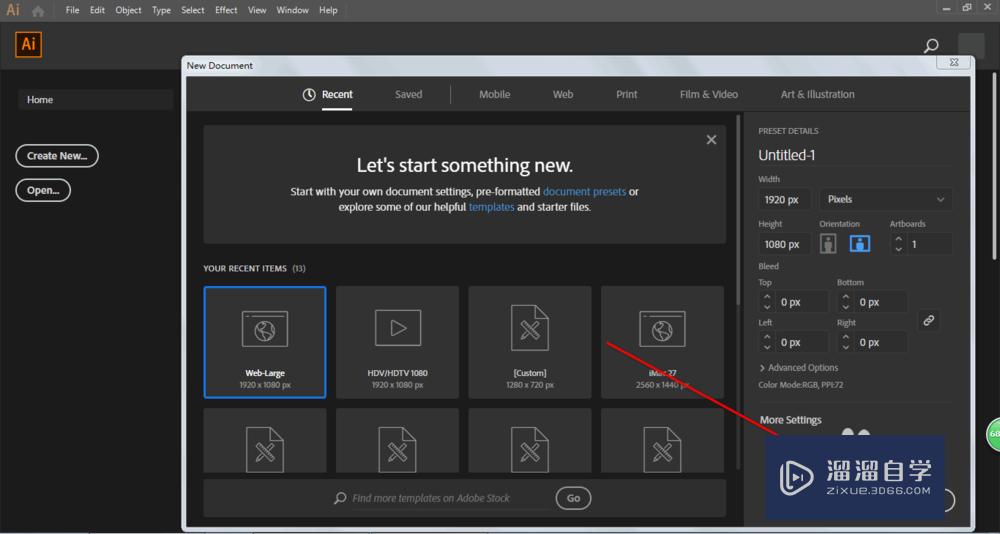
Task: Open the Edit menu
Action: coord(98,10)
